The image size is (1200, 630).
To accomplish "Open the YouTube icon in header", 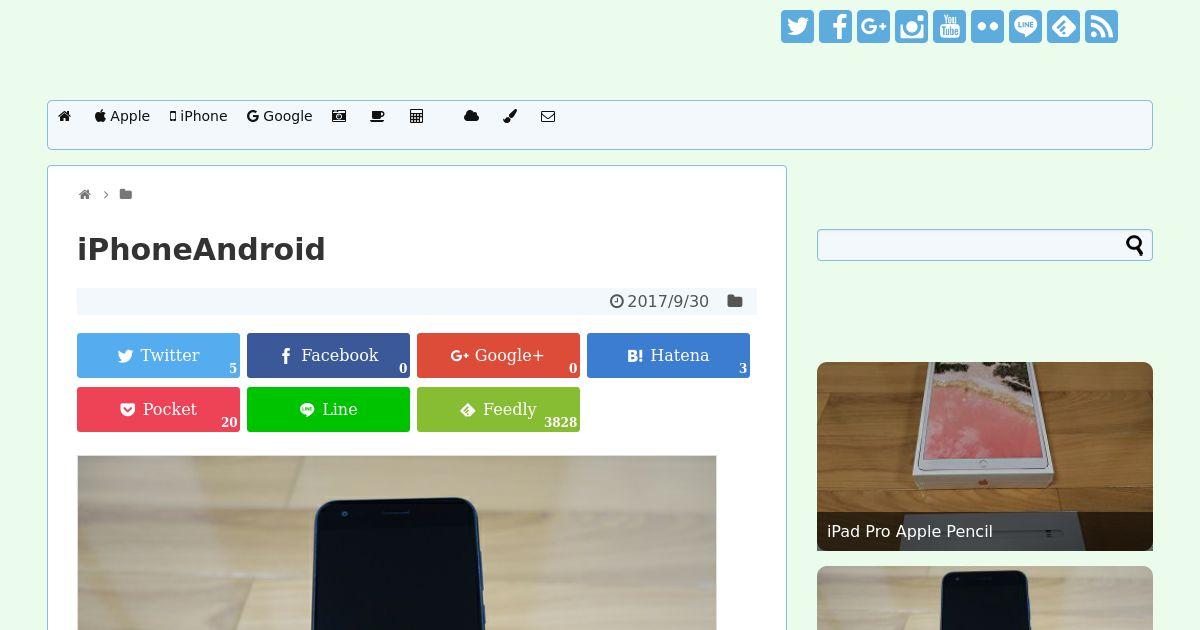I will (949, 27).
